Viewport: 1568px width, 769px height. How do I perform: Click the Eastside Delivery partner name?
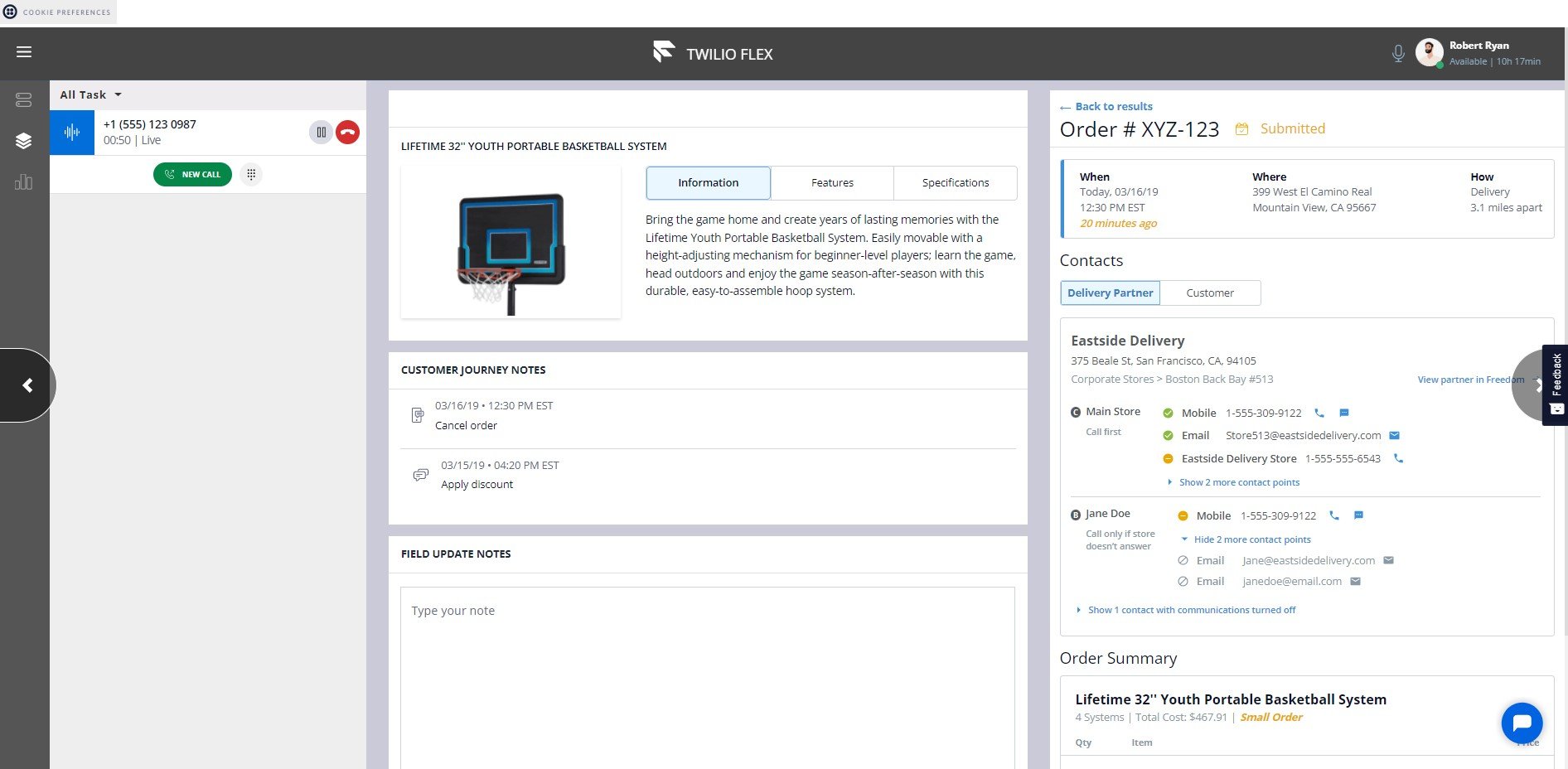pos(1127,341)
